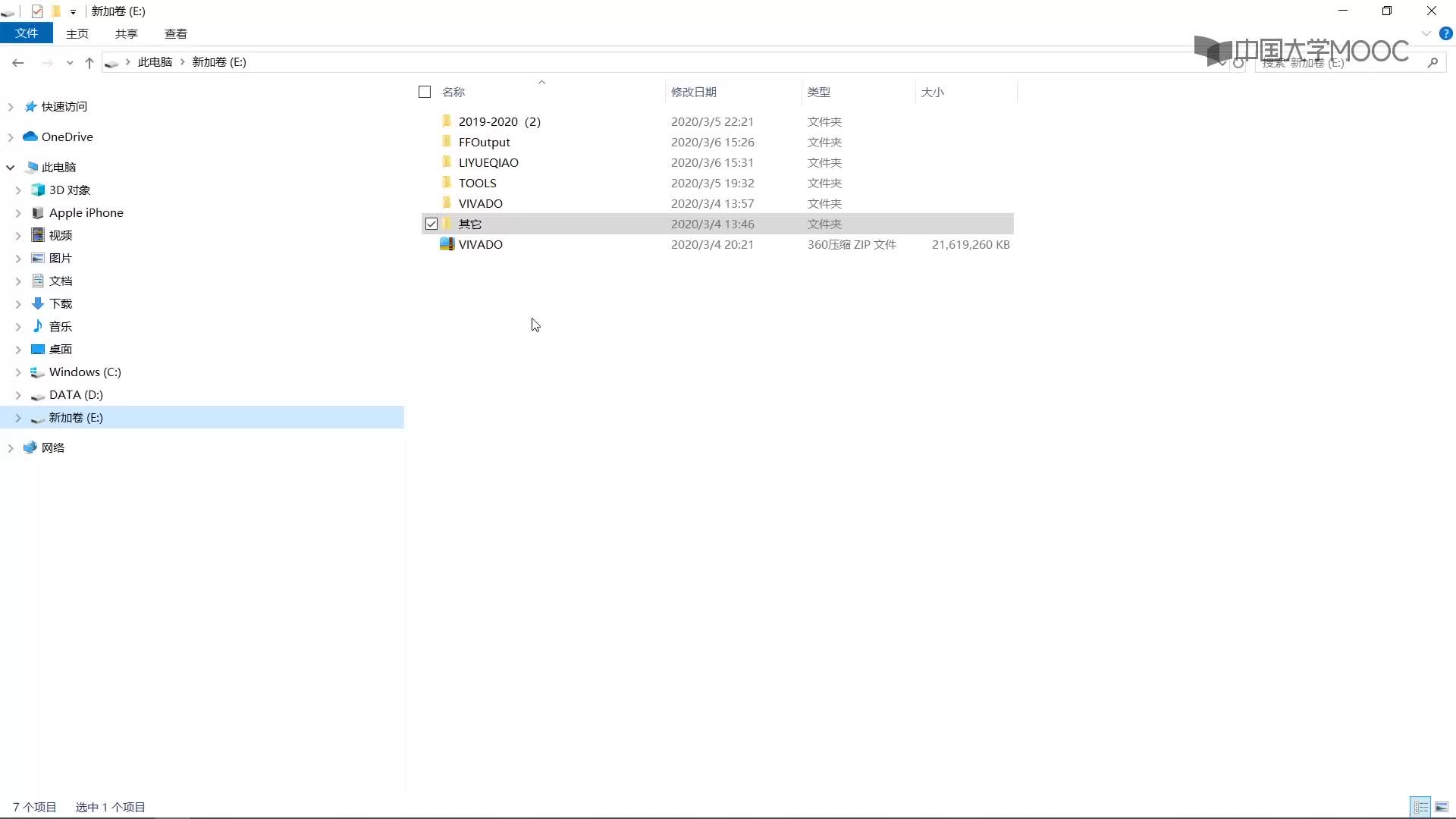Click the refresh icon near address bar
The height and width of the screenshot is (819, 1456).
[1238, 63]
